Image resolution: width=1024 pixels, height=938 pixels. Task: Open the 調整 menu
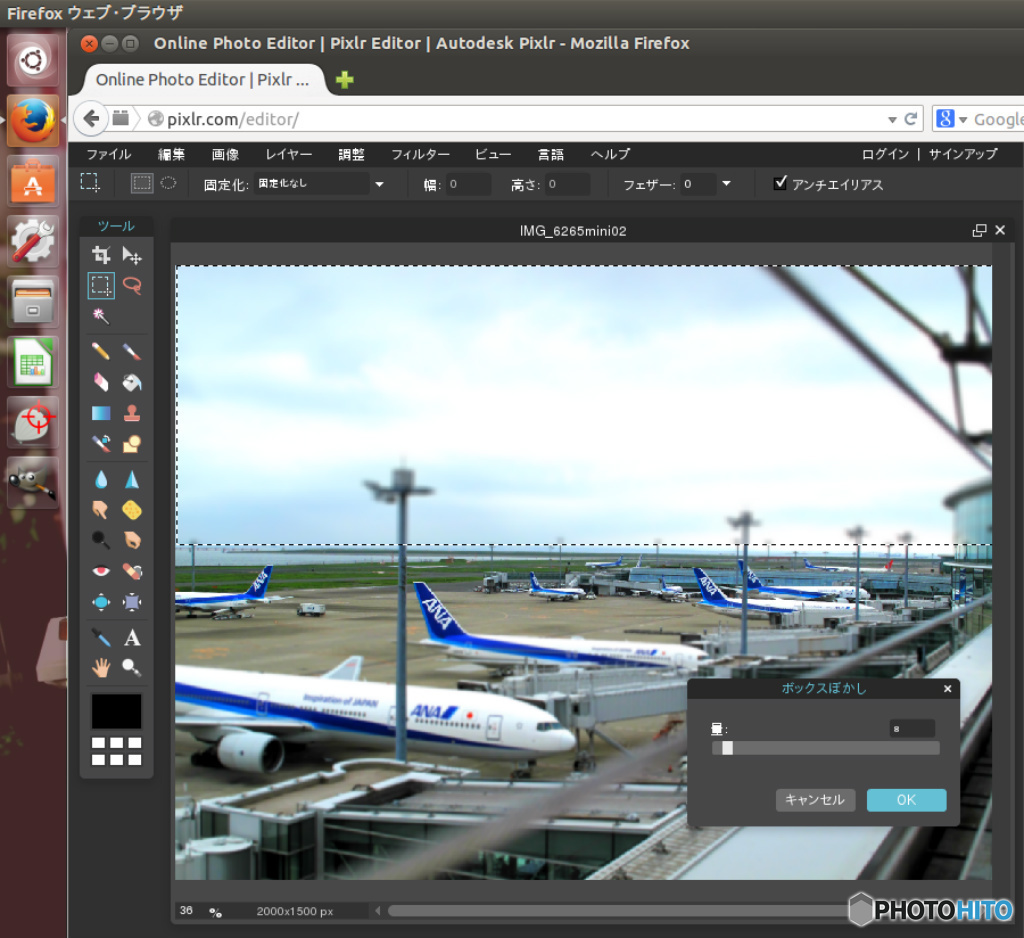[x=351, y=154]
